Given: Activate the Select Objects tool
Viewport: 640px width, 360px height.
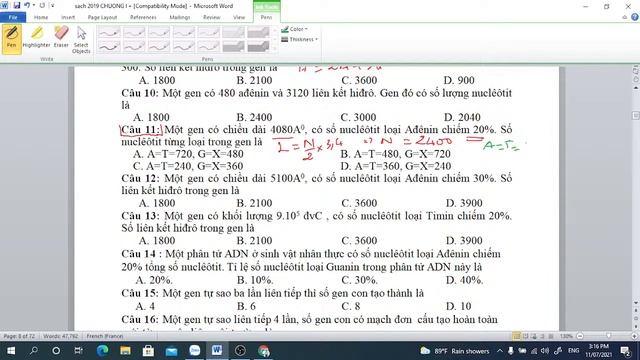Looking at the screenshot, I should (x=81, y=40).
